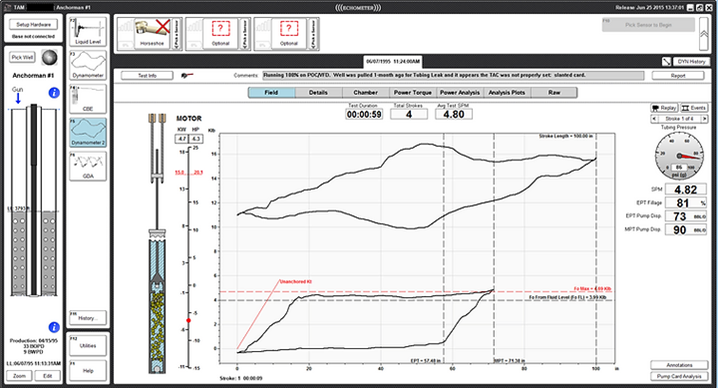Click the Base not connected status

tap(33, 36)
